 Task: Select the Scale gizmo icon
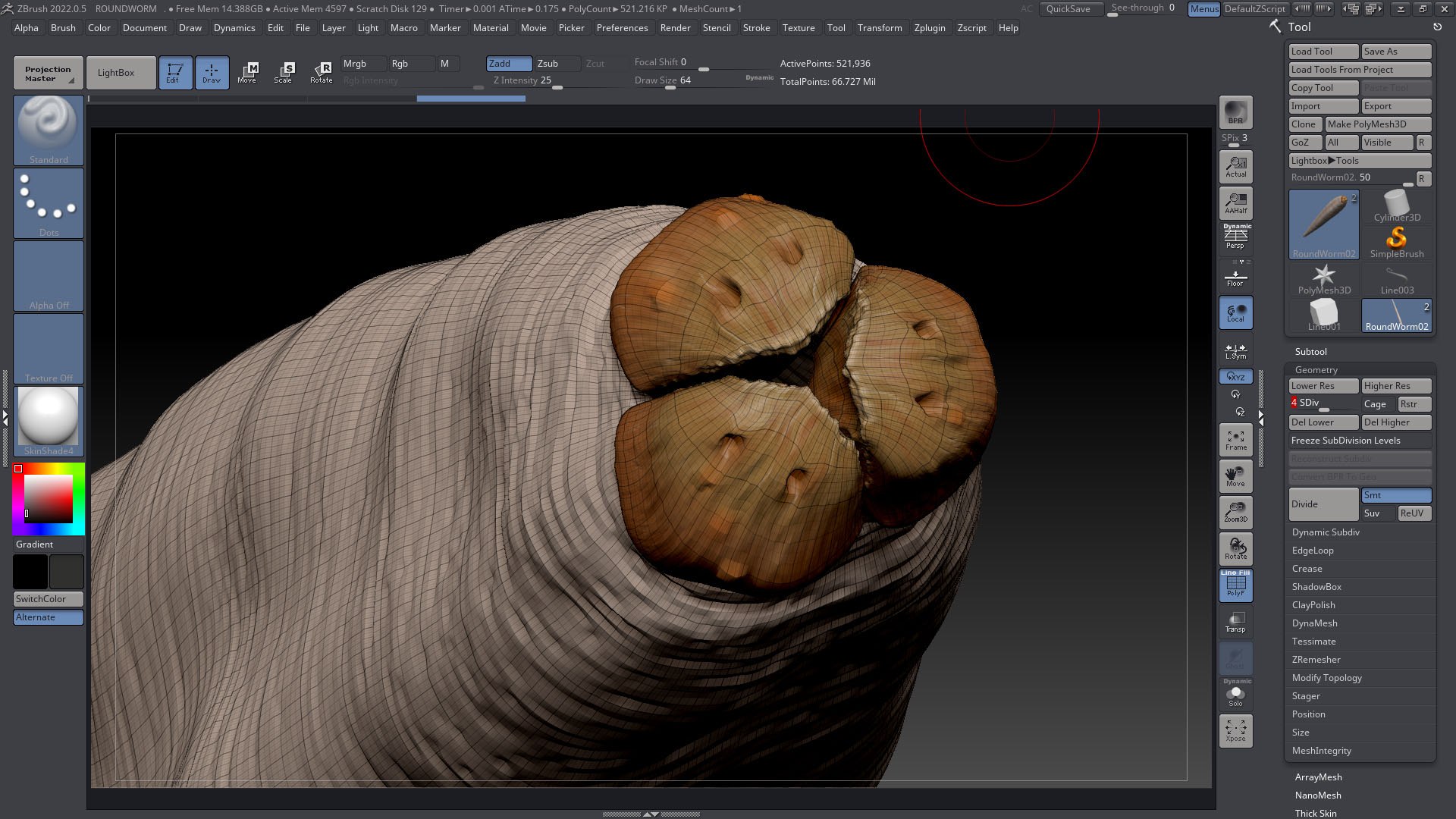(284, 73)
